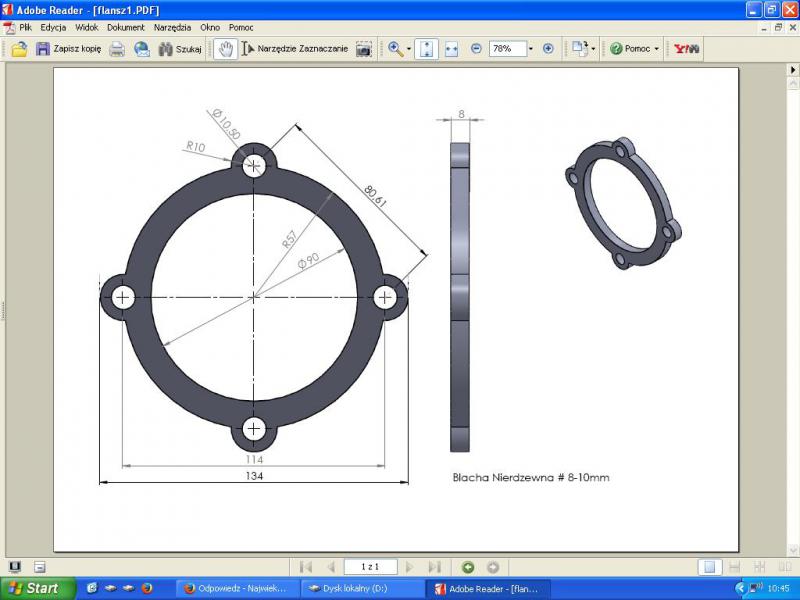Image resolution: width=800 pixels, height=600 pixels.
Task: Click the vertical scrollbar down arrow
Action: coord(793,551)
